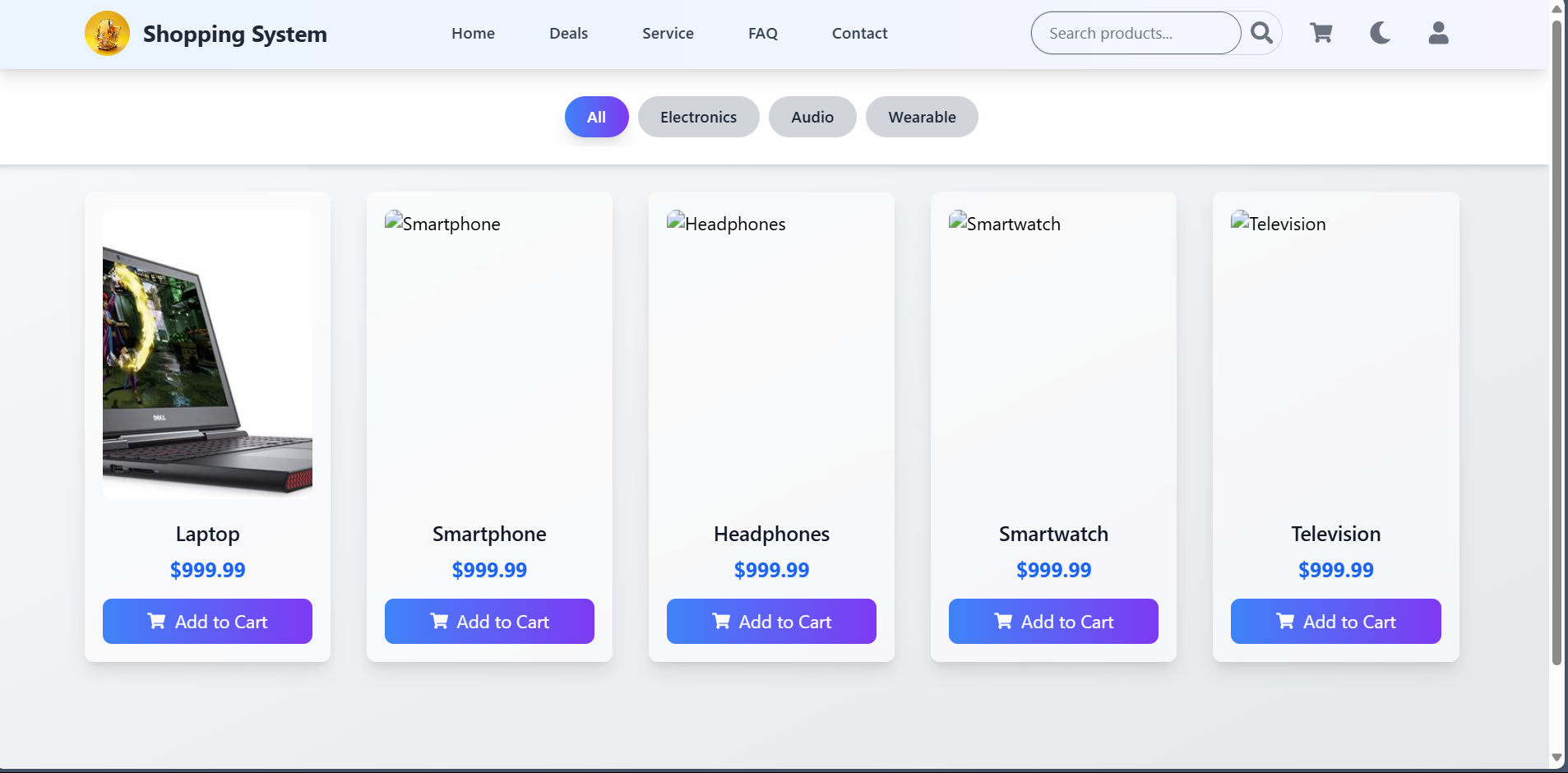The width and height of the screenshot is (1568, 773).
Task: Select the All category filter
Action: tap(596, 117)
